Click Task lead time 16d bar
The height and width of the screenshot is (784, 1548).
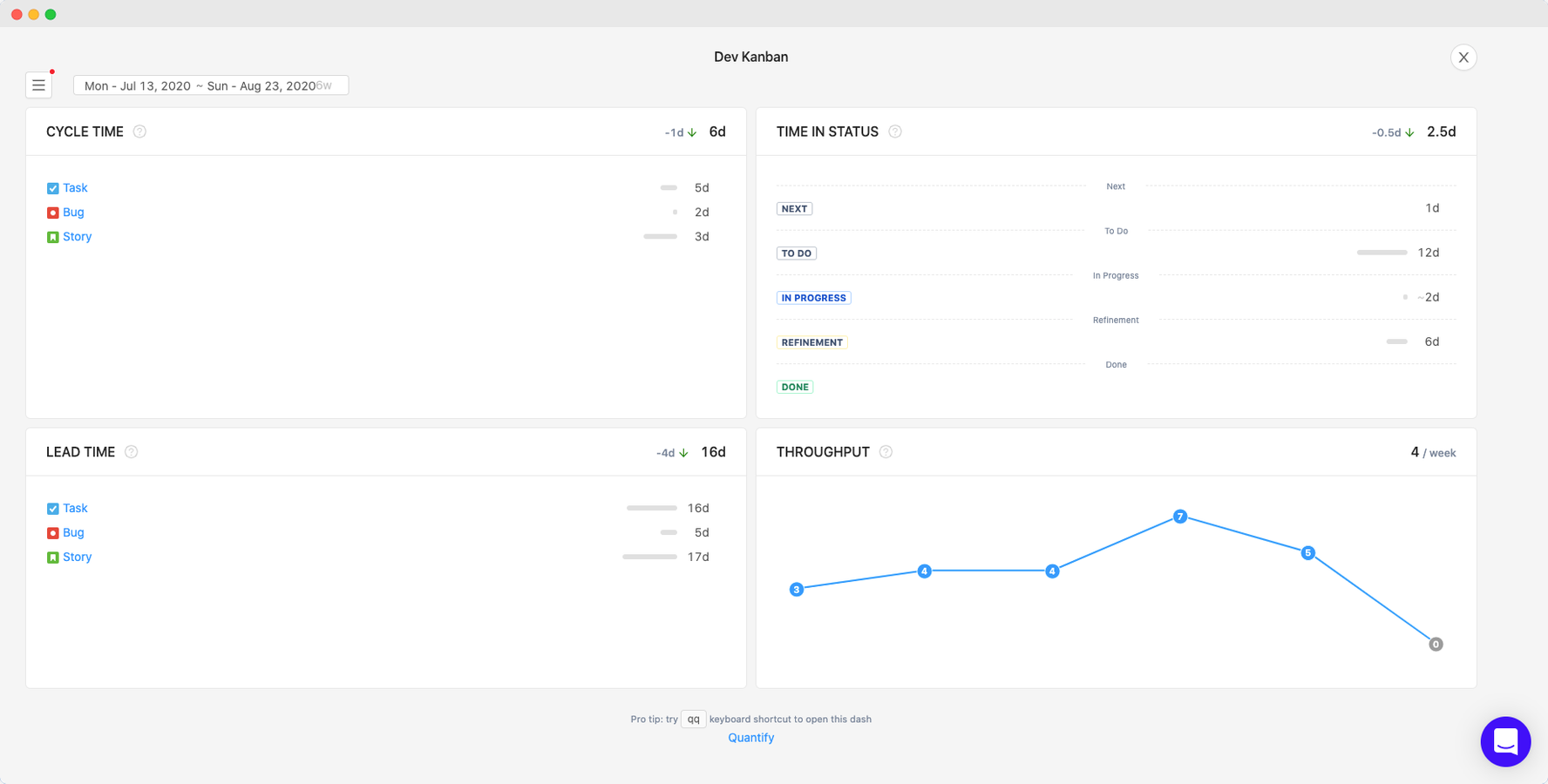(x=652, y=508)
